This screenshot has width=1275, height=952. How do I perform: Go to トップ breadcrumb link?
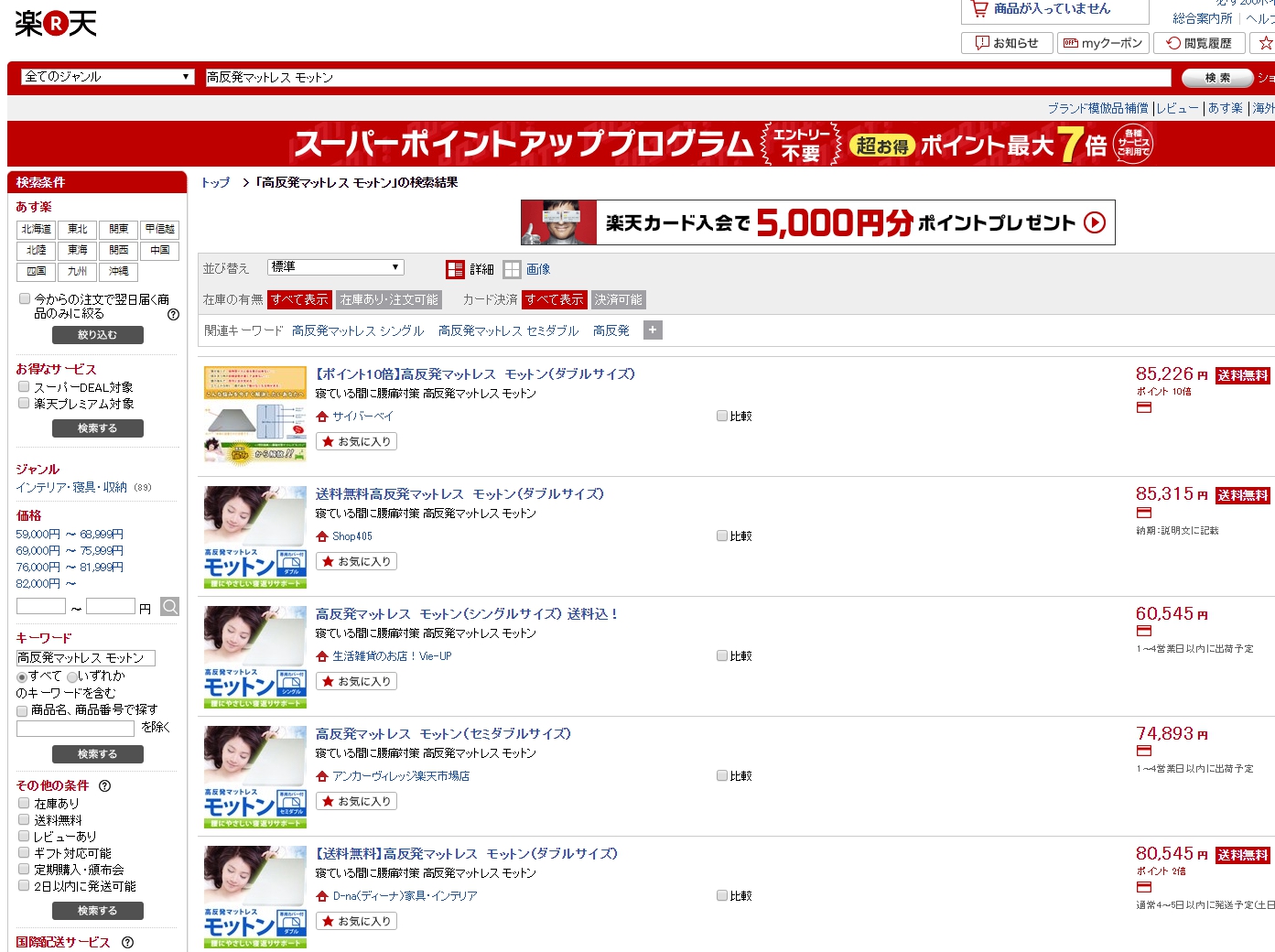point(216,182)
